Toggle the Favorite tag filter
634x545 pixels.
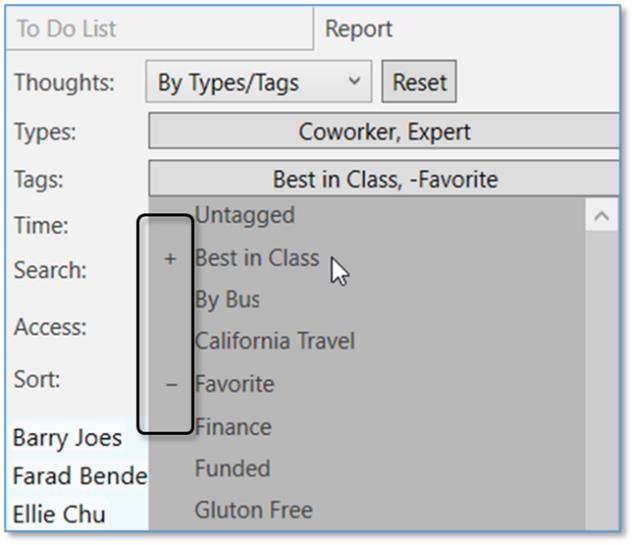234,384
